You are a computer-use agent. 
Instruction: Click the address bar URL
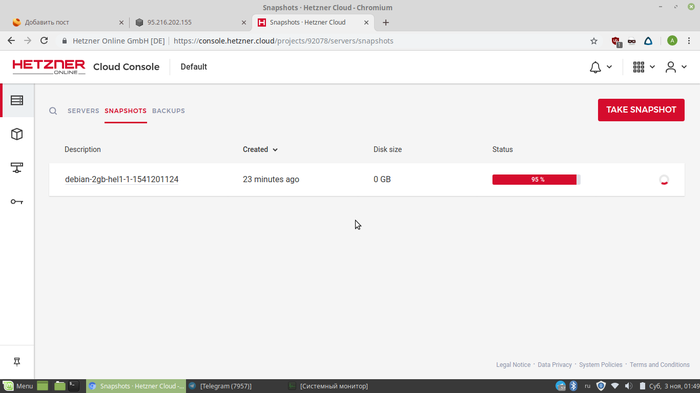[283, 41]
